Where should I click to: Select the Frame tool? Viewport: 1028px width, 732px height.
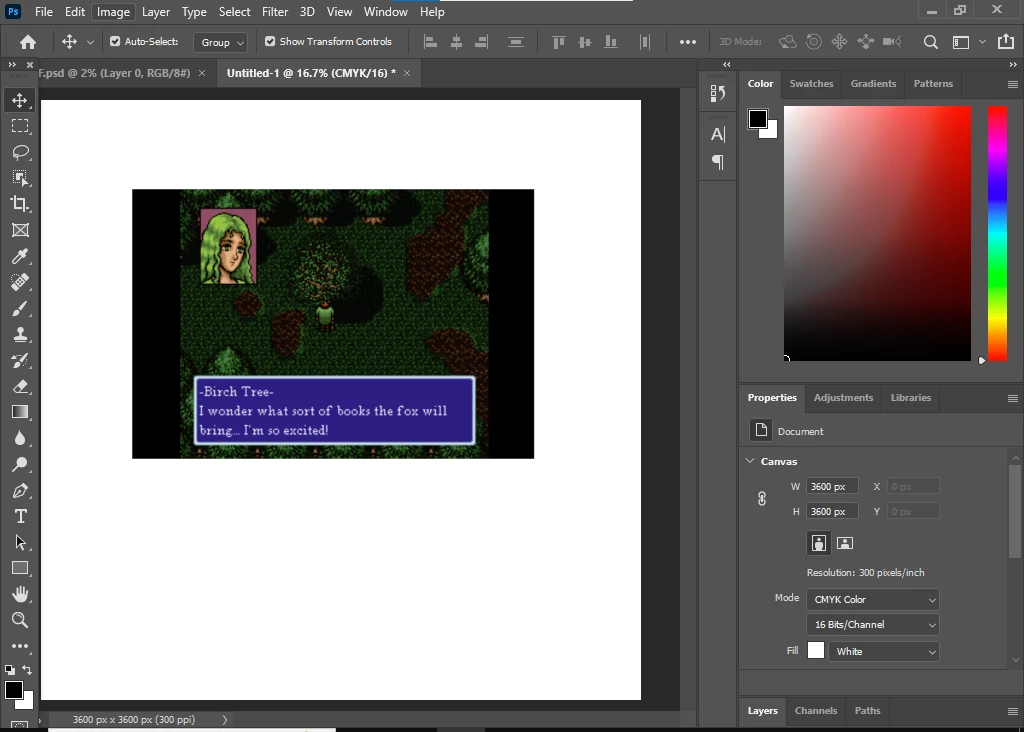(20, 230)
